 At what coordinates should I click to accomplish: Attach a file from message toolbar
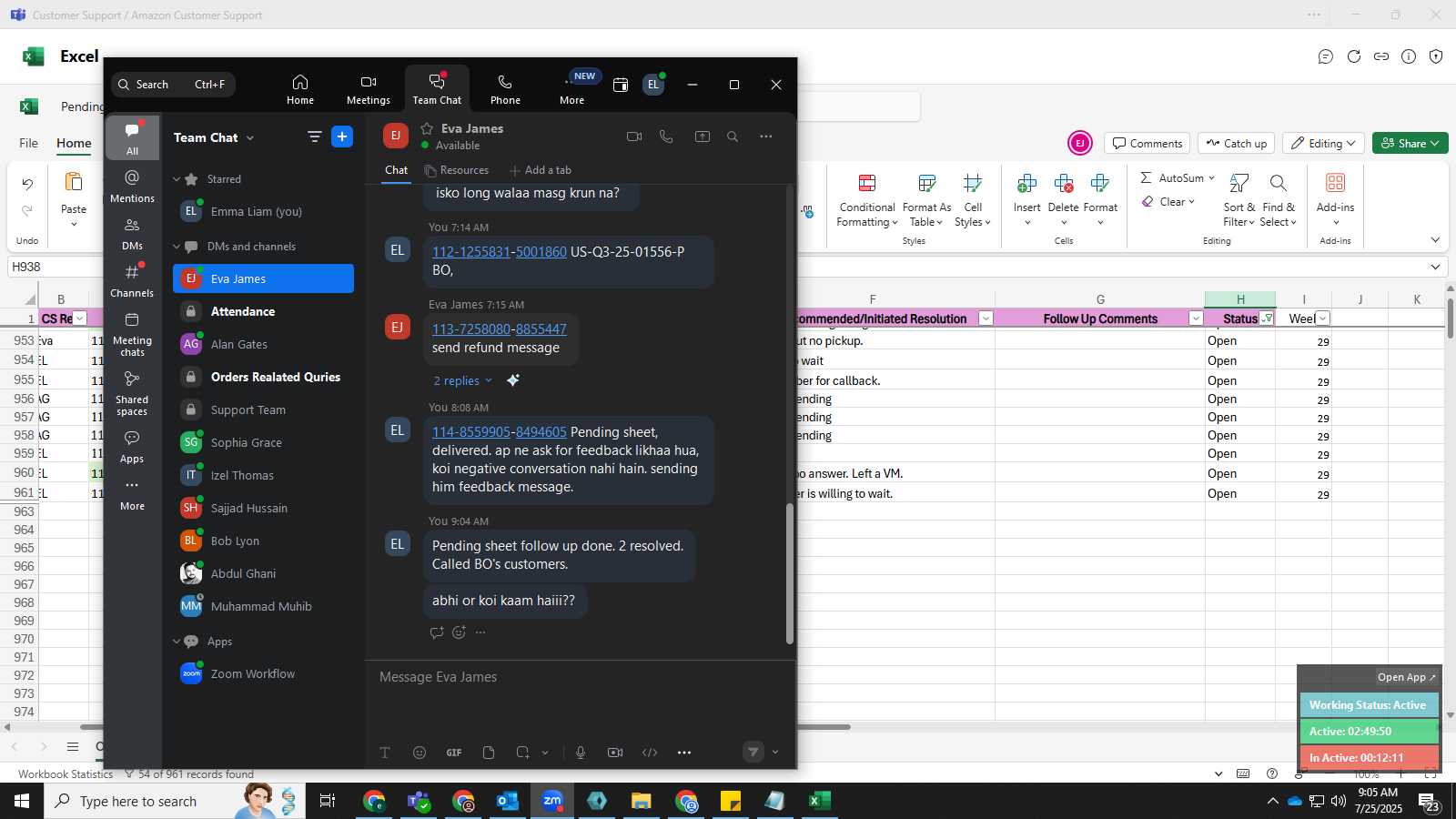489,753
